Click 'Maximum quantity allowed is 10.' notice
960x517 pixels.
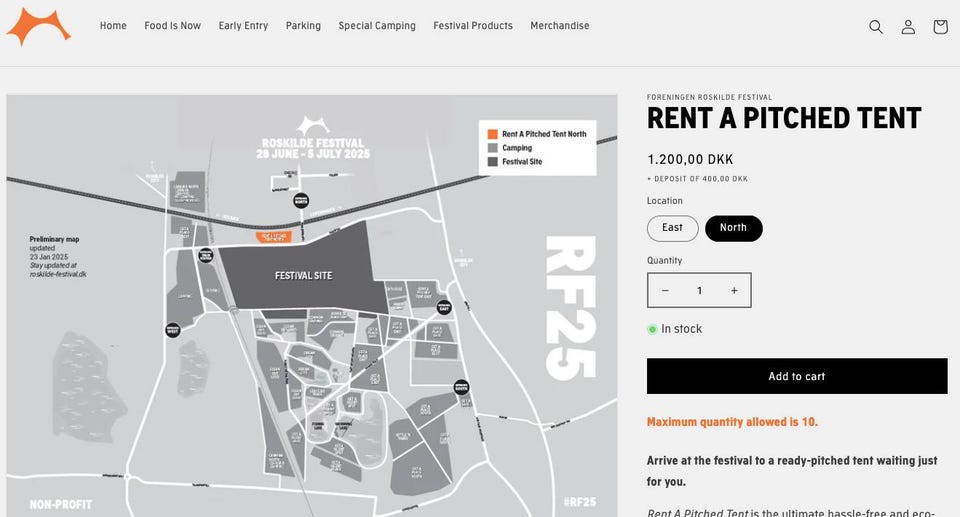click(x=732, y=422)
